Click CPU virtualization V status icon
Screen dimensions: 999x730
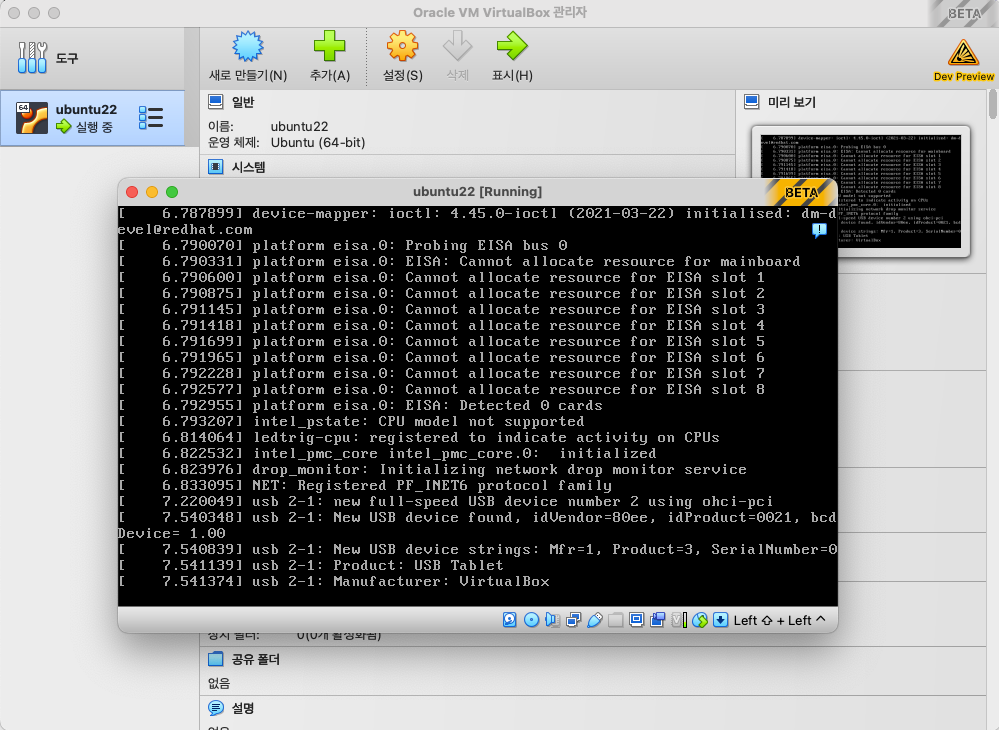(x=679, y=620)
